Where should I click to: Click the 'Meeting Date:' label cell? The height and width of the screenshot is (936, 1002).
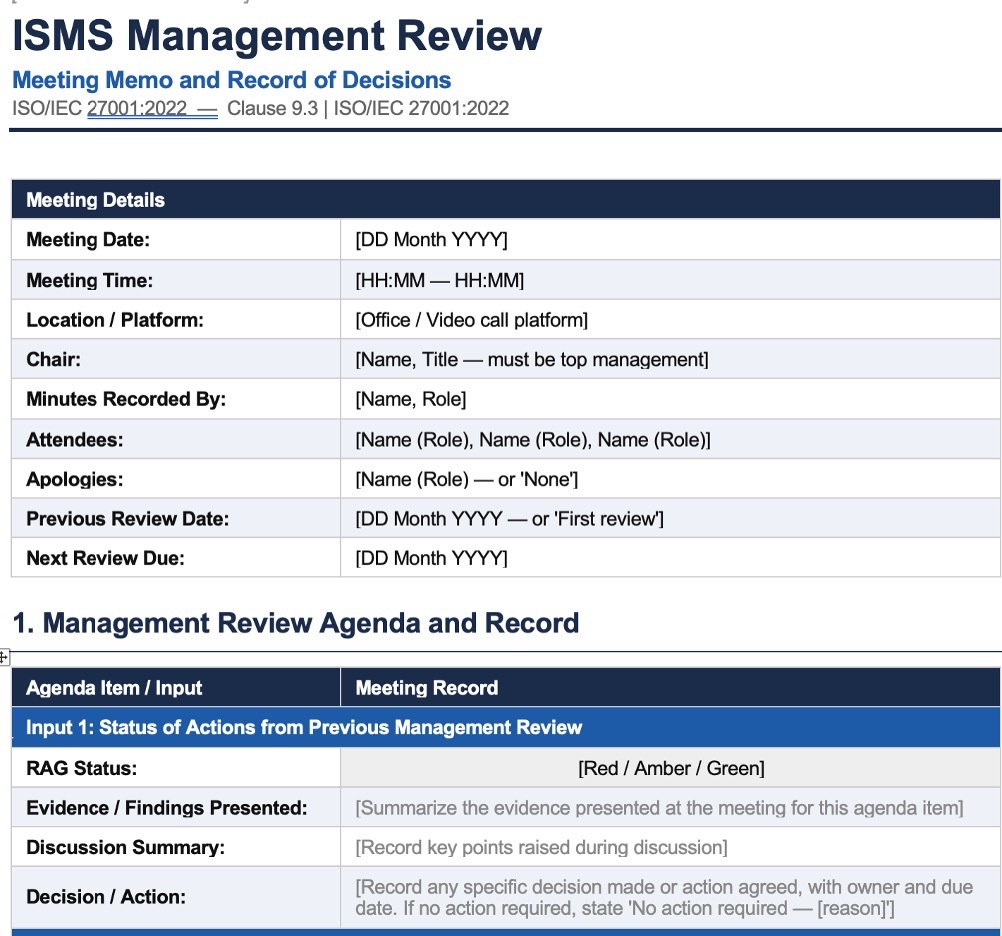[176, 240]
